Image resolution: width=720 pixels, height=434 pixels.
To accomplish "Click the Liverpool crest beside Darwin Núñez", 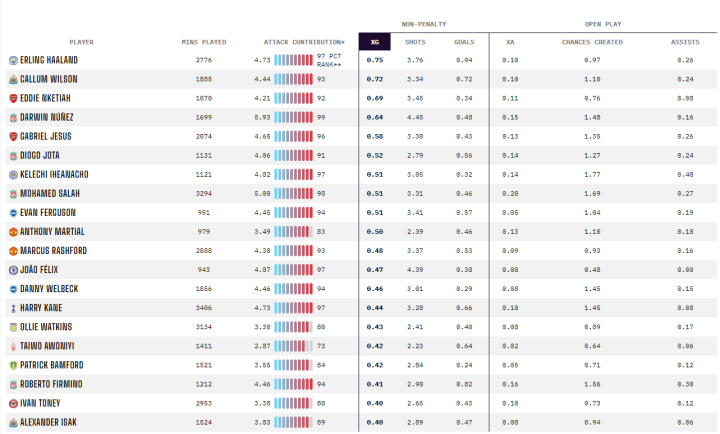I will 13,117.
